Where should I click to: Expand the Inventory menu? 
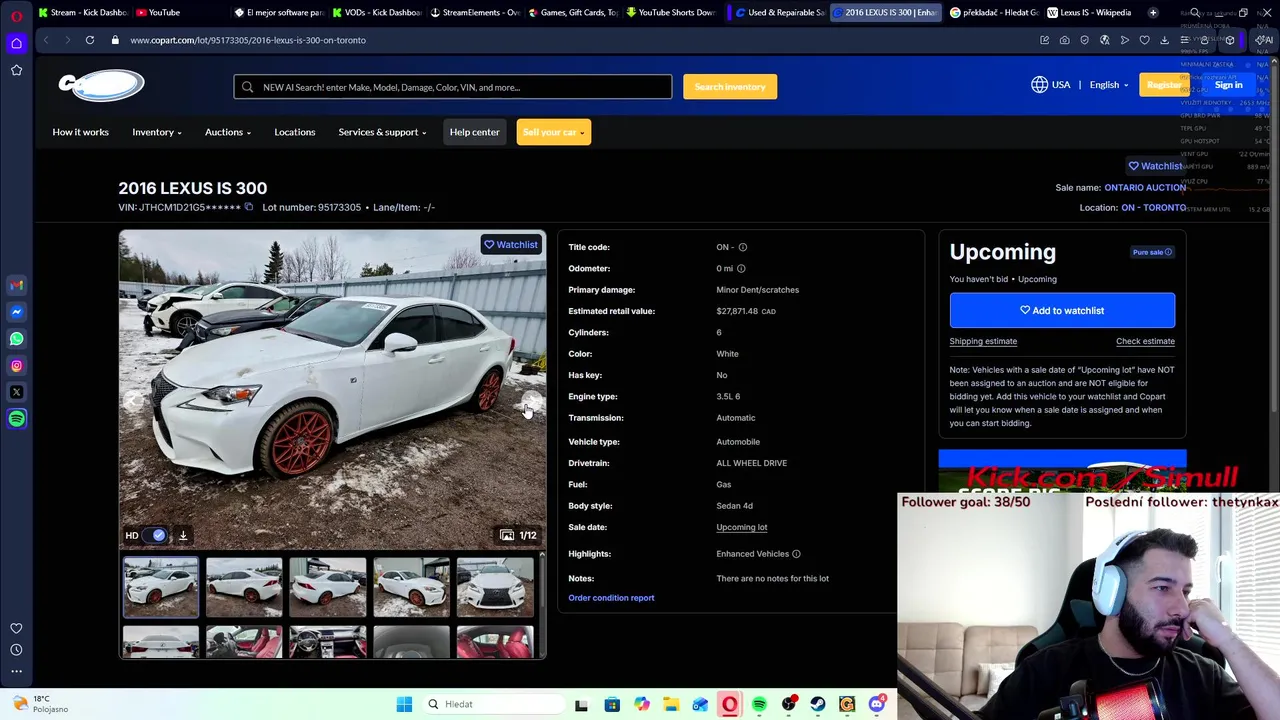coord(157,132)
